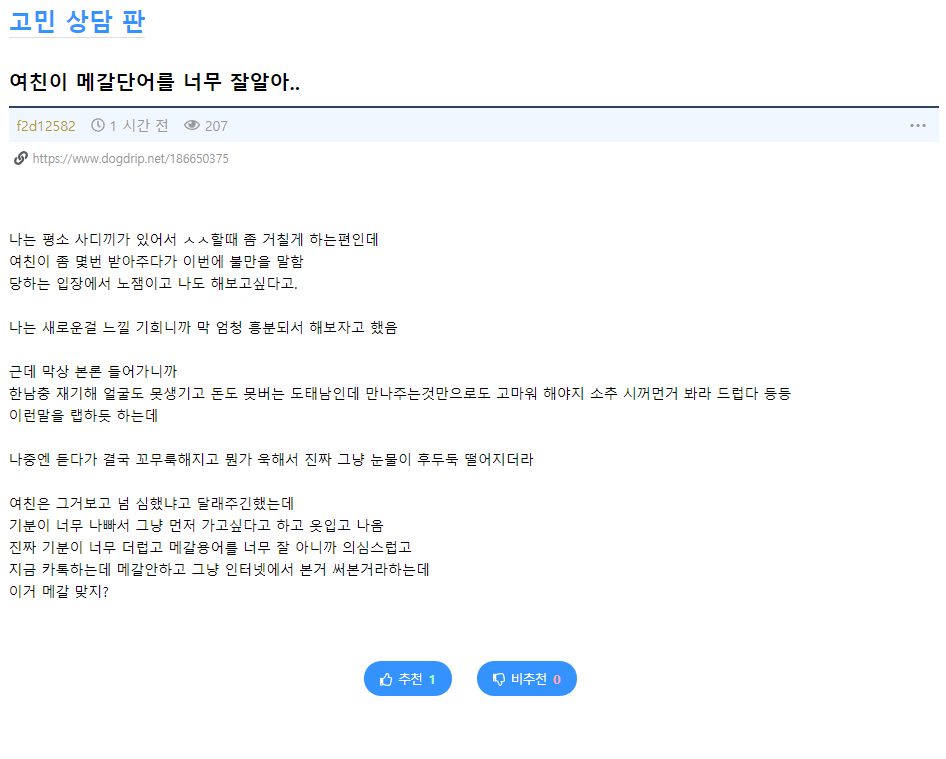The image size is (946, 759).
Task: Click the line starting 근데 막상 본론
Action: coord(93,372)
